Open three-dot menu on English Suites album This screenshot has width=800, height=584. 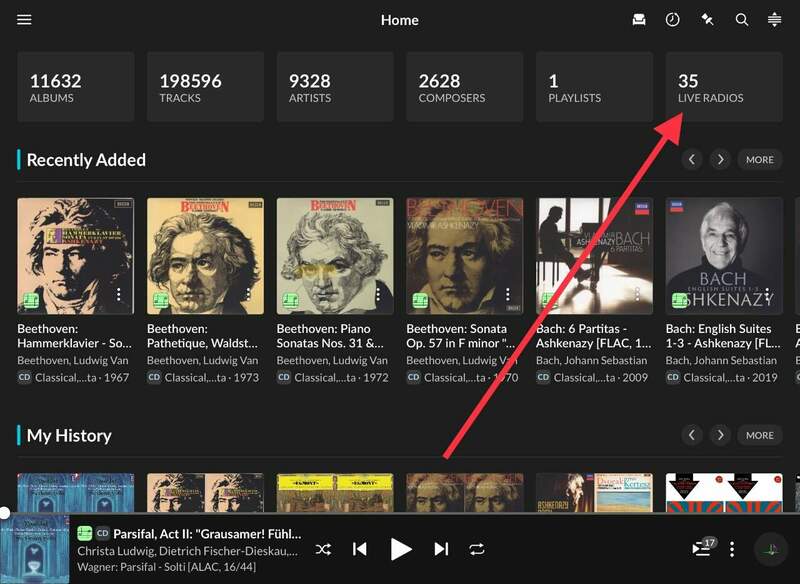[x=767, y=294]
